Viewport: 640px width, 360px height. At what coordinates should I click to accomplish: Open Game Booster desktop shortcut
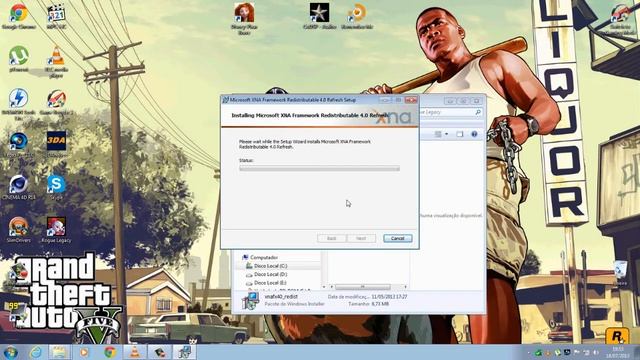click(x=56, y=102)
